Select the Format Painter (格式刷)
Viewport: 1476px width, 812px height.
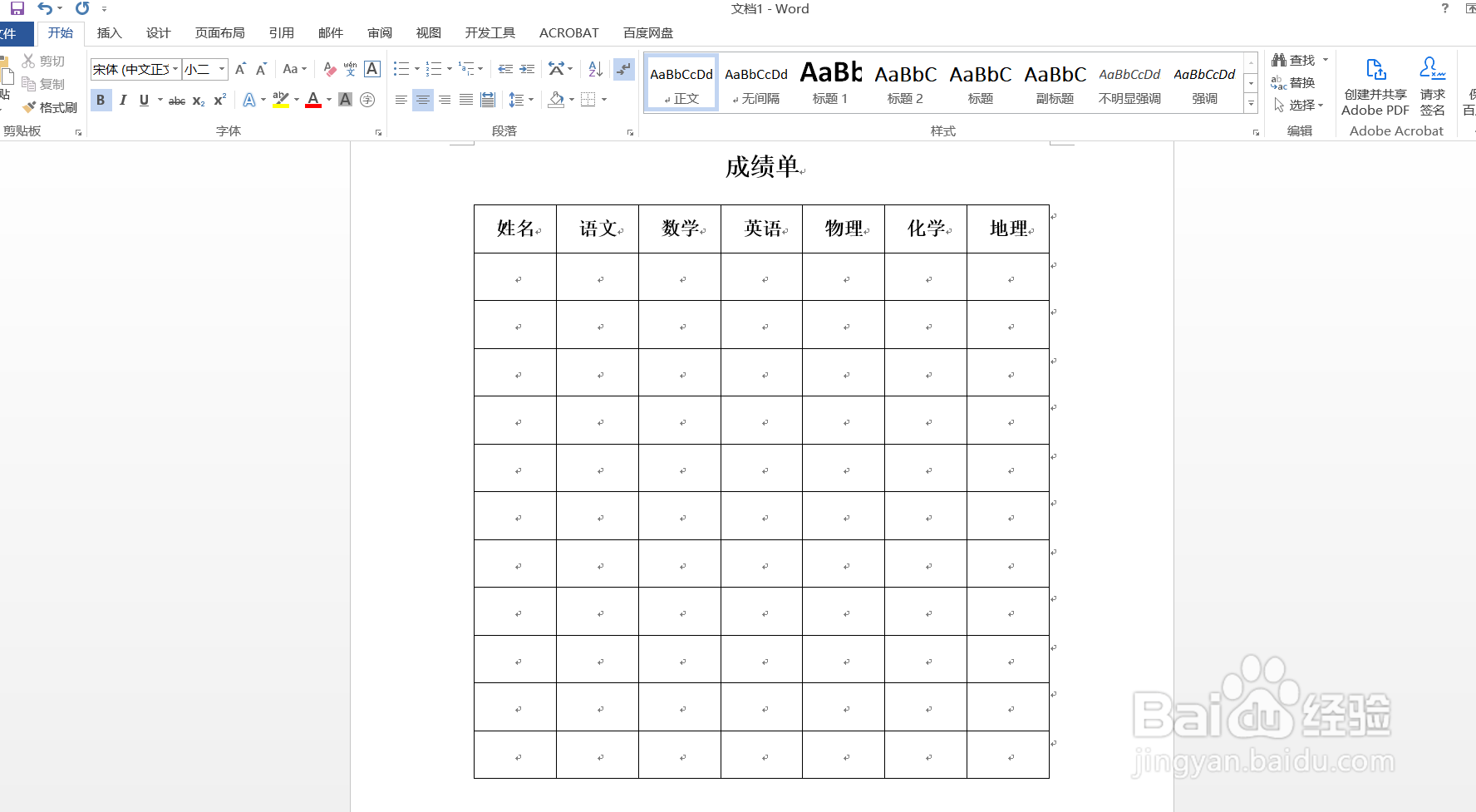50,107
